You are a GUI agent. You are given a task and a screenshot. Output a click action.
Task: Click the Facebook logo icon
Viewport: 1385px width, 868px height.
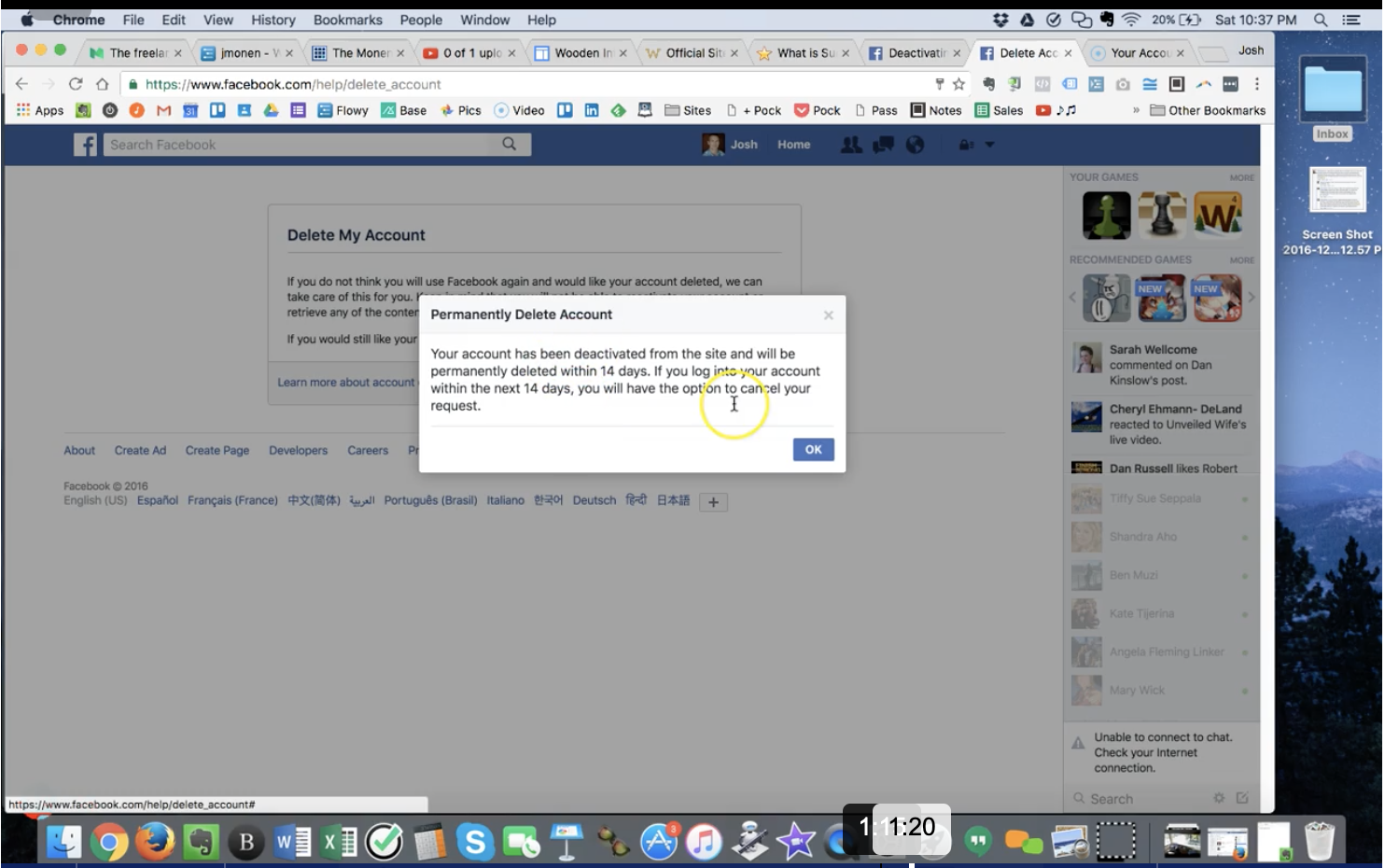pyautogui.click(x=85, y=145)
